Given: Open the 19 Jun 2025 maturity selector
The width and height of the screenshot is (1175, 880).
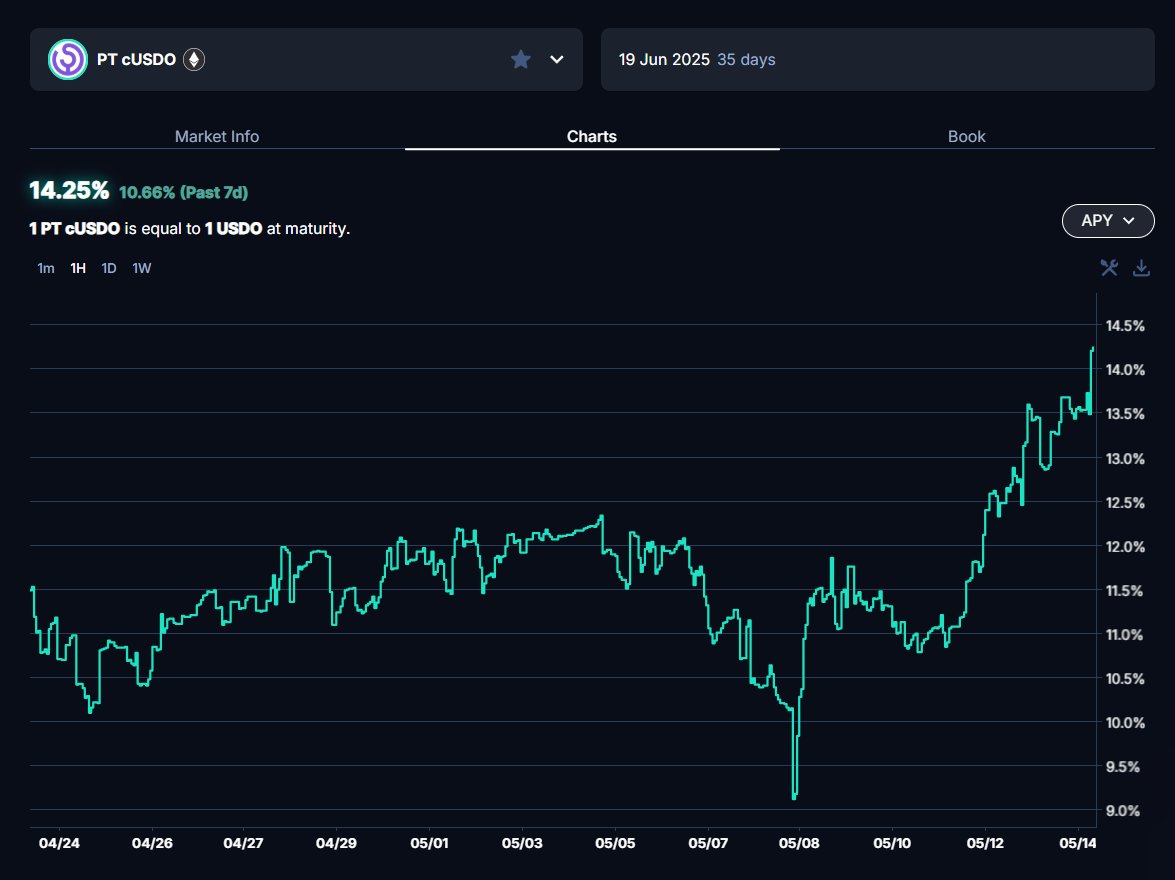Looking at the screenshot, I should pos(878,59).
